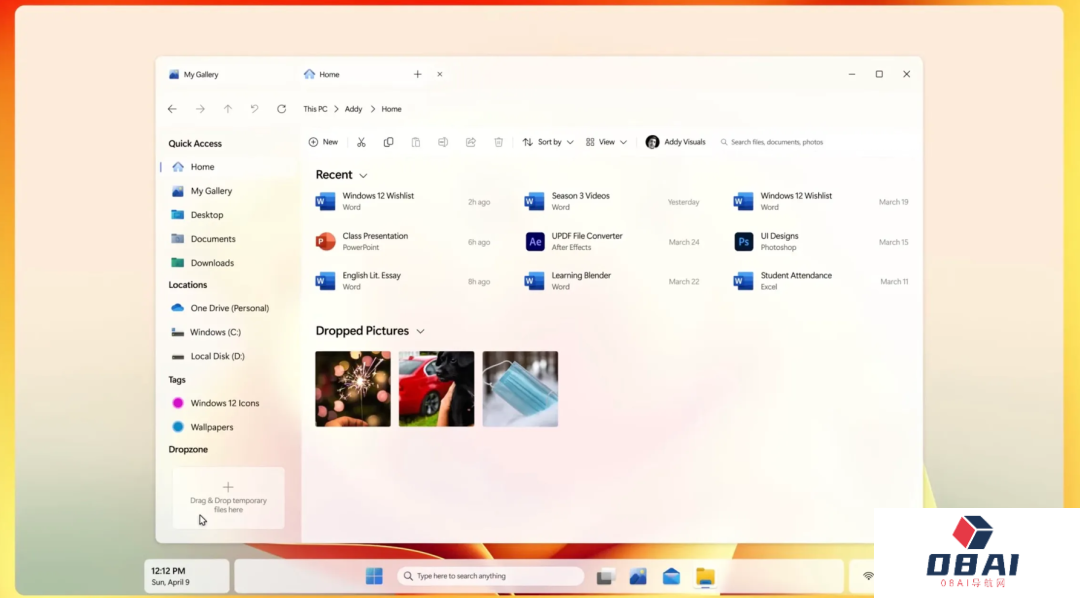Open One Drive (Personal) location
1080x598 pixels.
[229, 308]
